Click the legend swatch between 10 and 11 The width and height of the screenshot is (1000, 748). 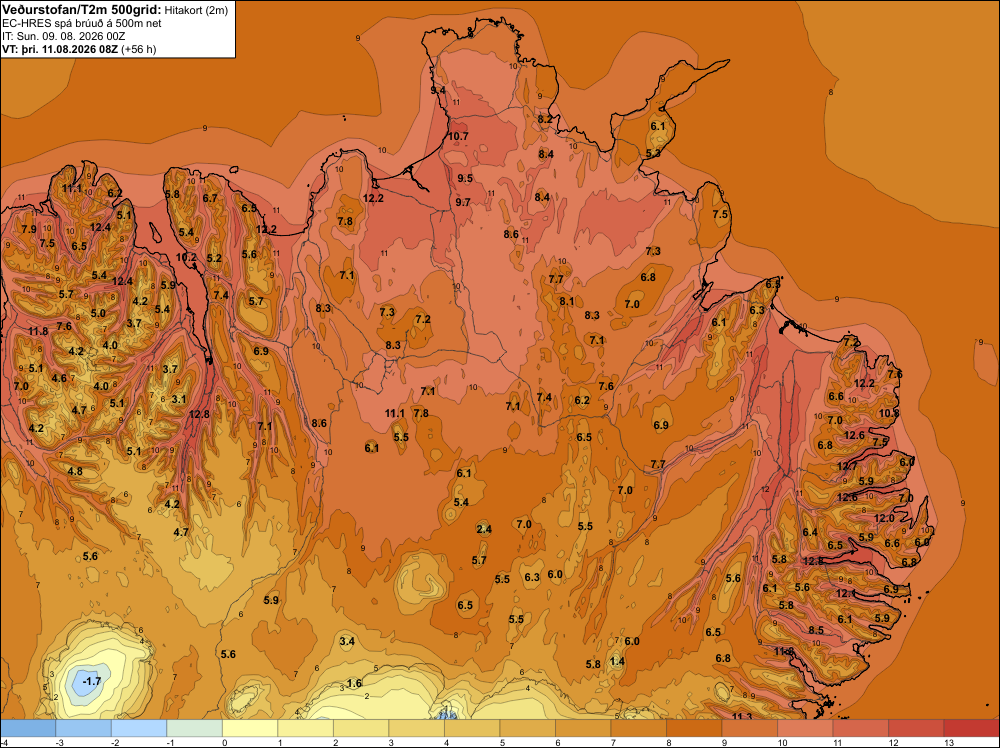805,728
